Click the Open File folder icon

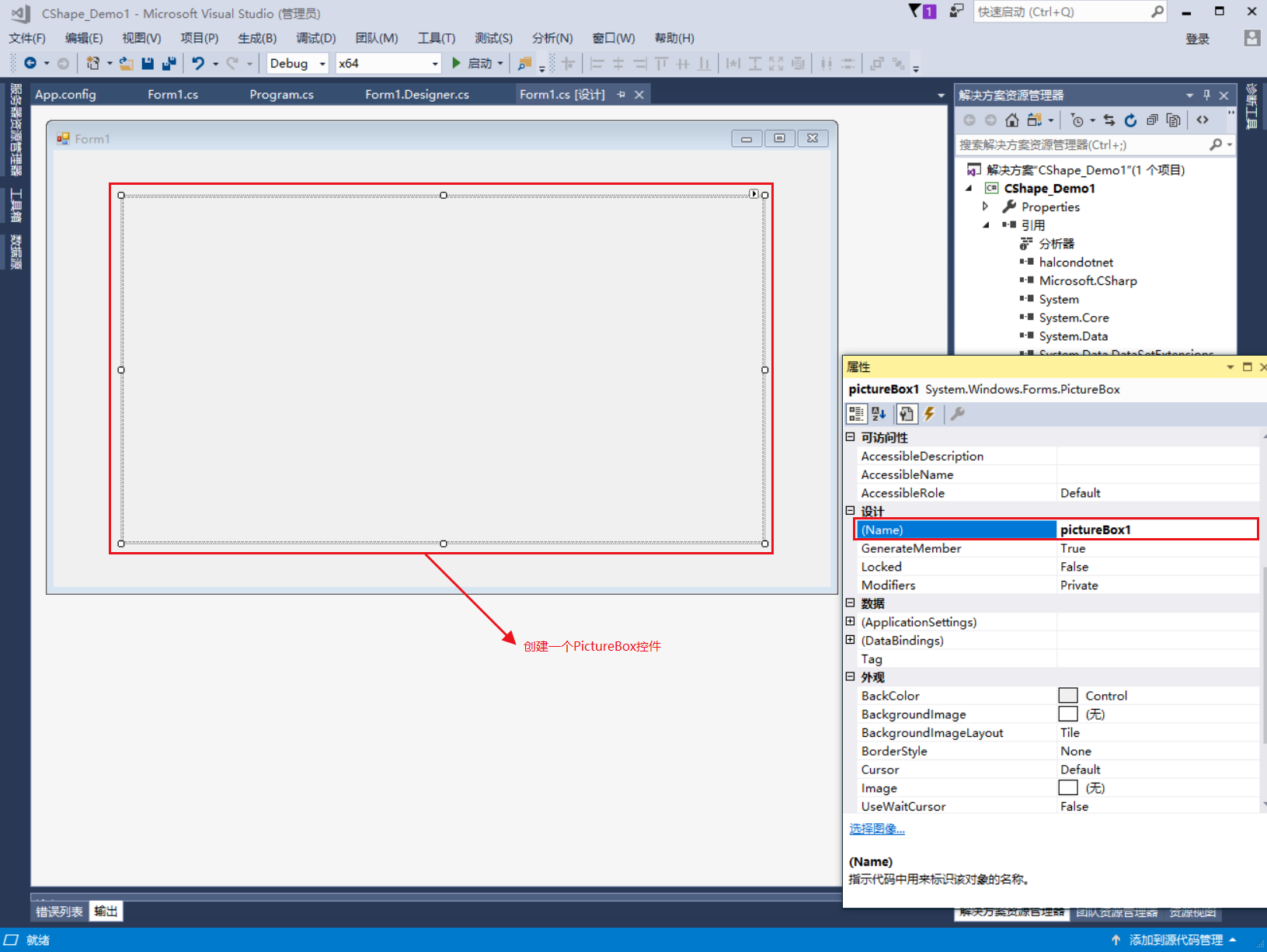pos(126,63)
